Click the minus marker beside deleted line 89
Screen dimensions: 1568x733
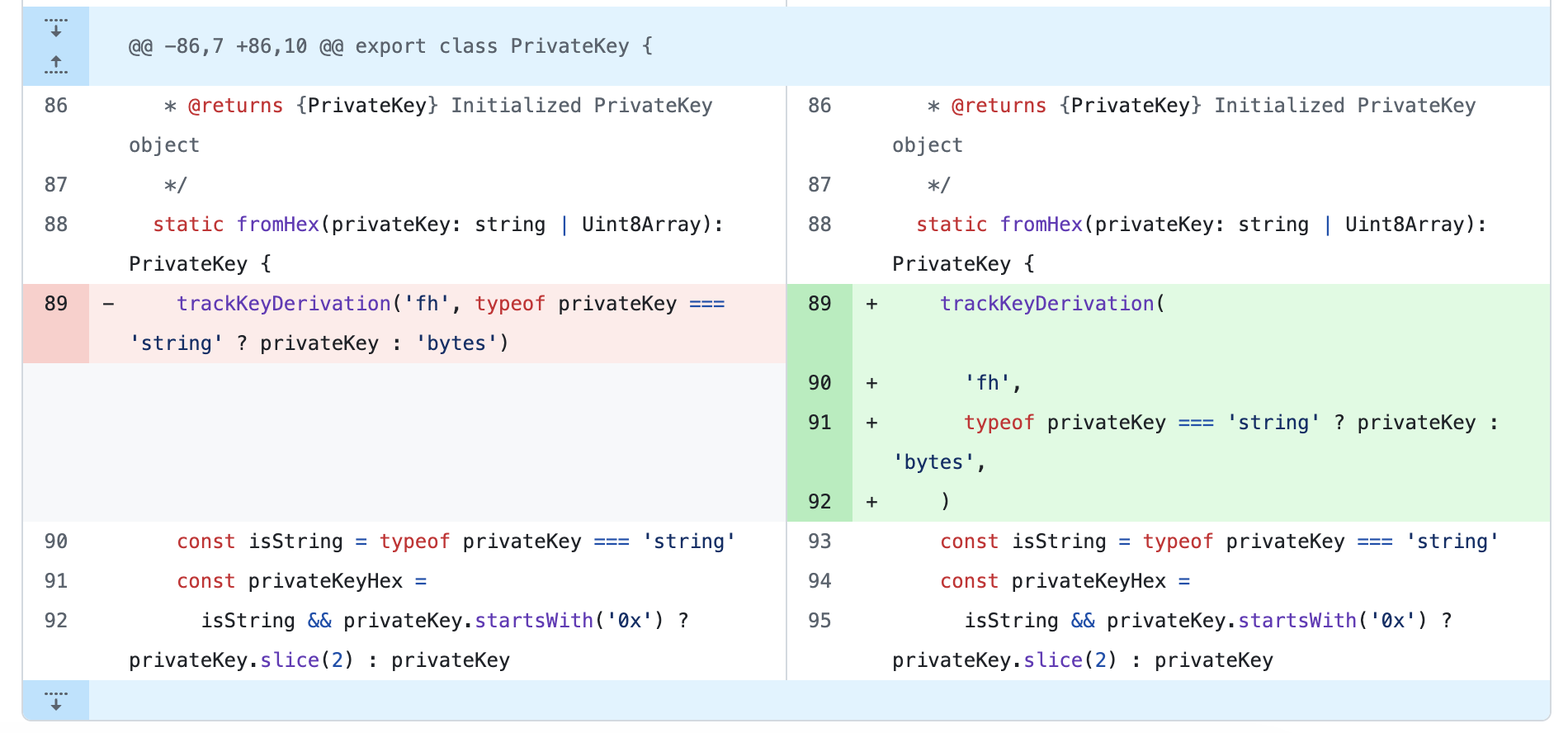click(x=108, y=303)
